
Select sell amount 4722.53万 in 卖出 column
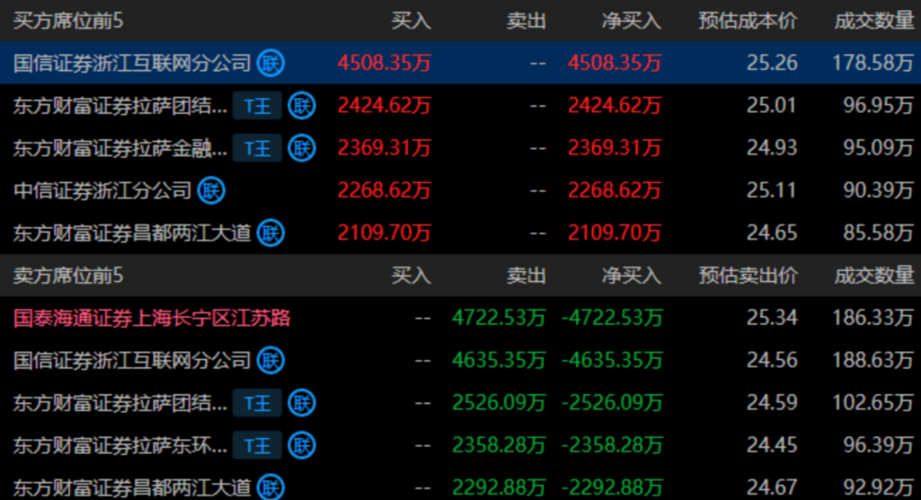tap(499, 318)
